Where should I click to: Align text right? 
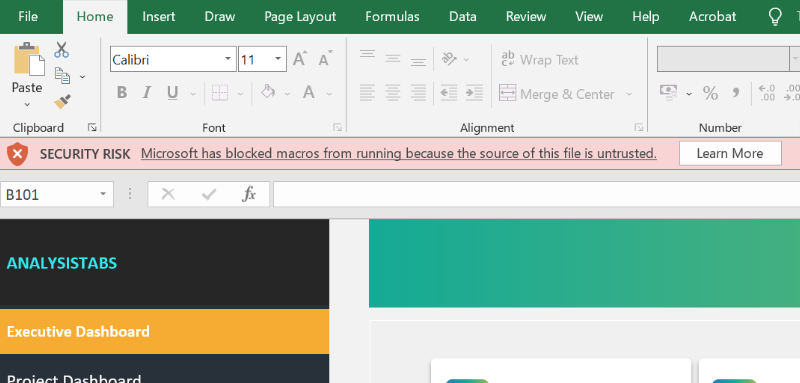coord(418,93)
